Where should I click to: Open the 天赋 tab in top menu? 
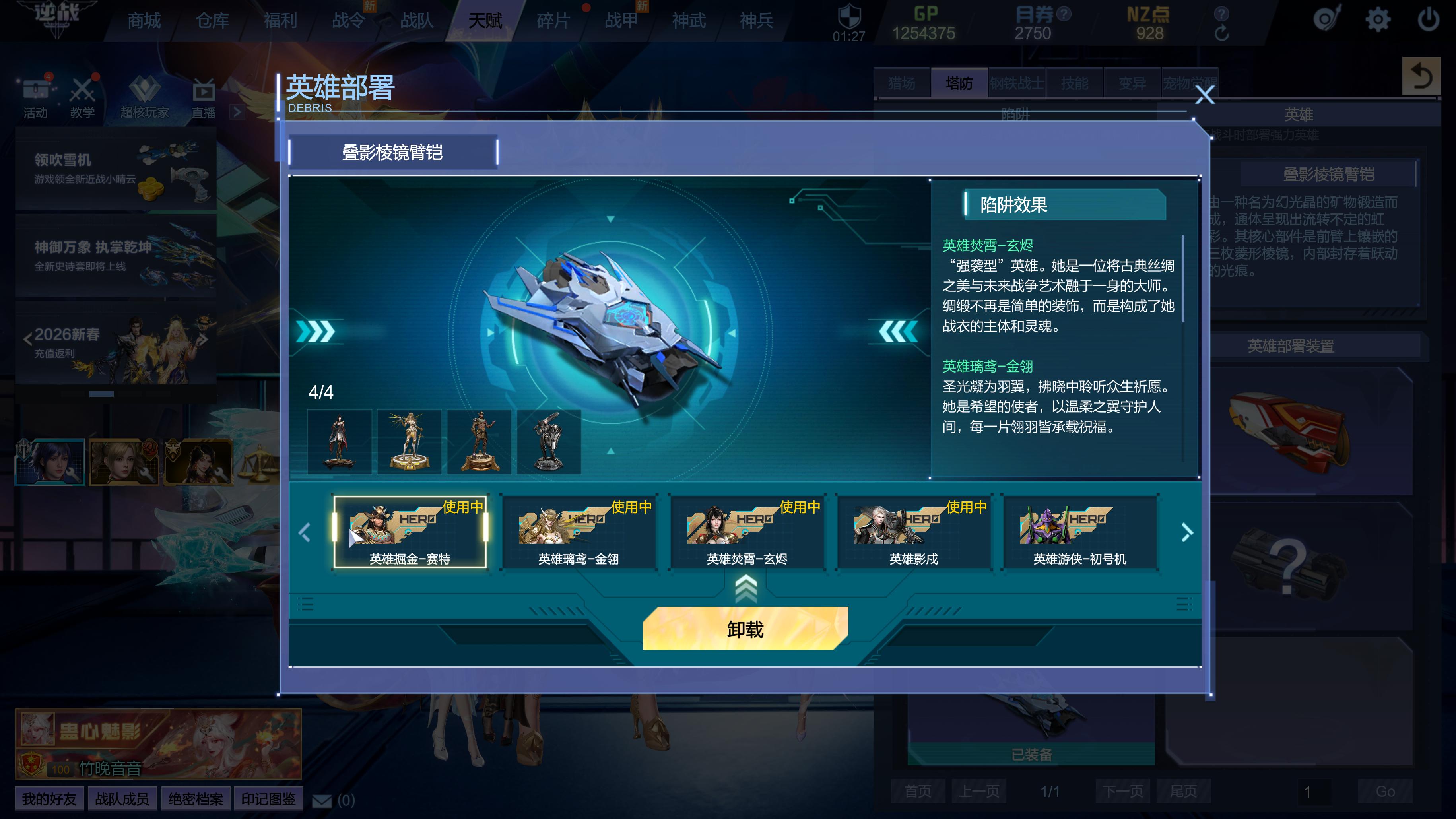485,21
